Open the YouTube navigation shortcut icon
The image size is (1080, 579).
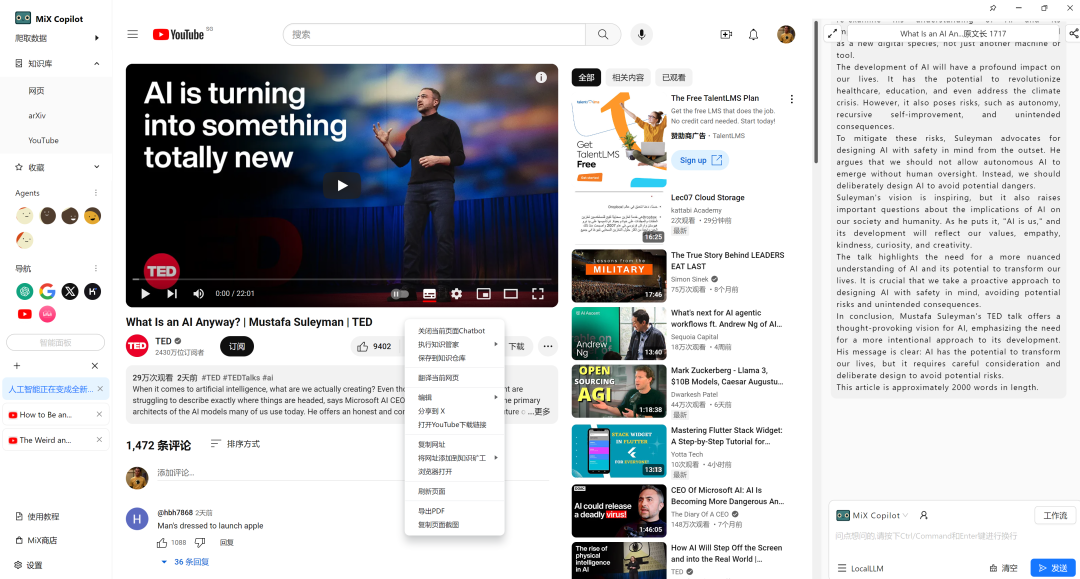click(25, 314)
